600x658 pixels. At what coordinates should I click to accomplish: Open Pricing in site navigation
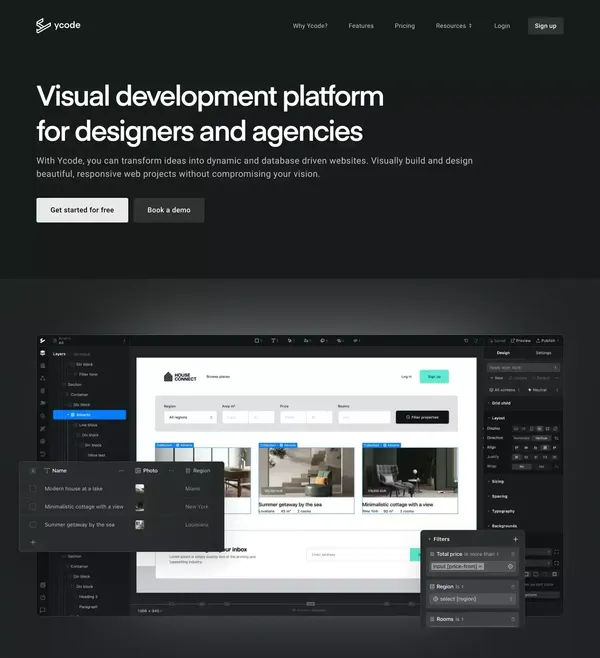(x=404, y=26)
